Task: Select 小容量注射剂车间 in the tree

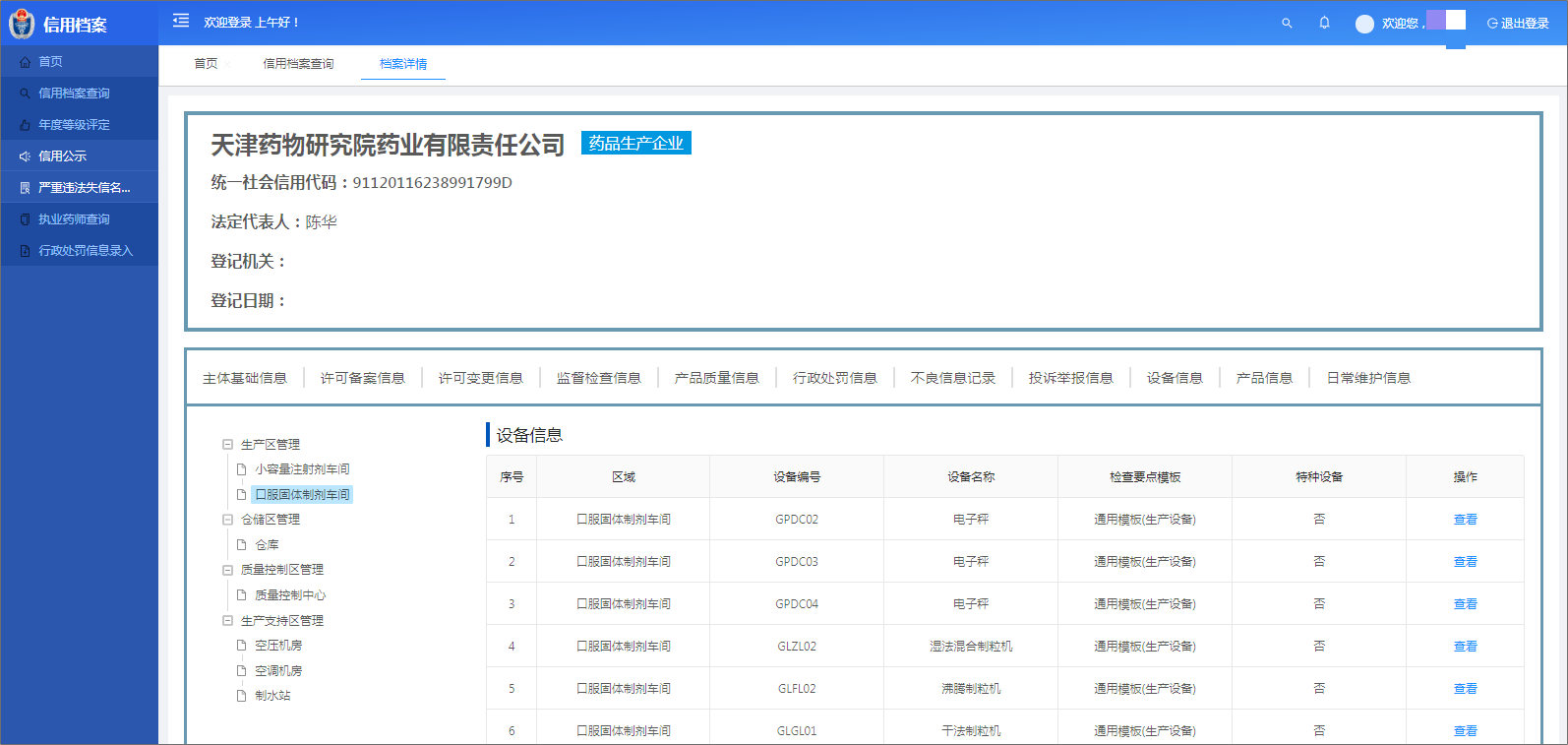Action: tap(302, 469)
